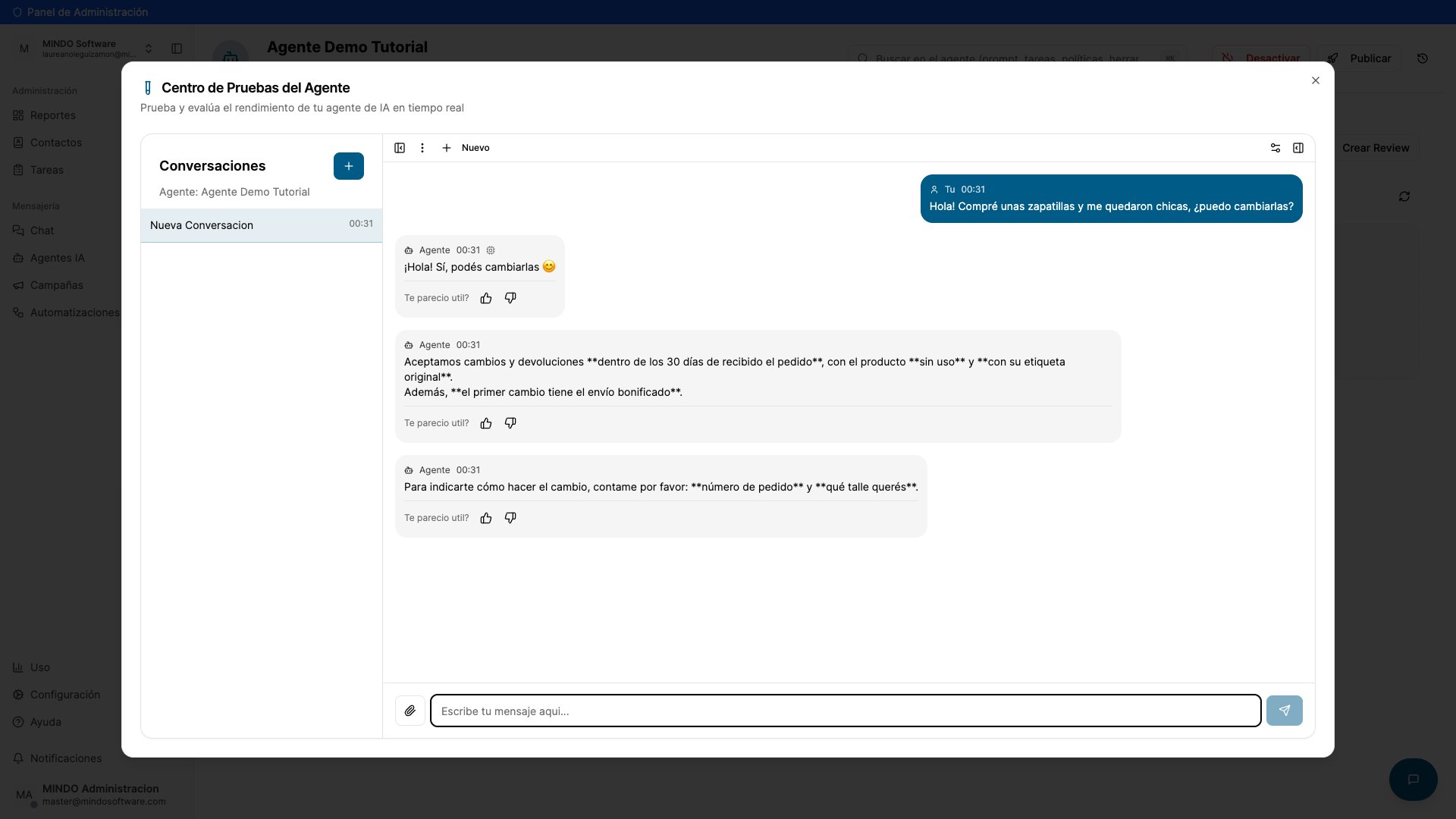This screenshot has height=819, width=1456.
Task: Click the 'Agente: Agente Demo Tutorial' label
Action: pyautogui.click(x=234, y=192)
